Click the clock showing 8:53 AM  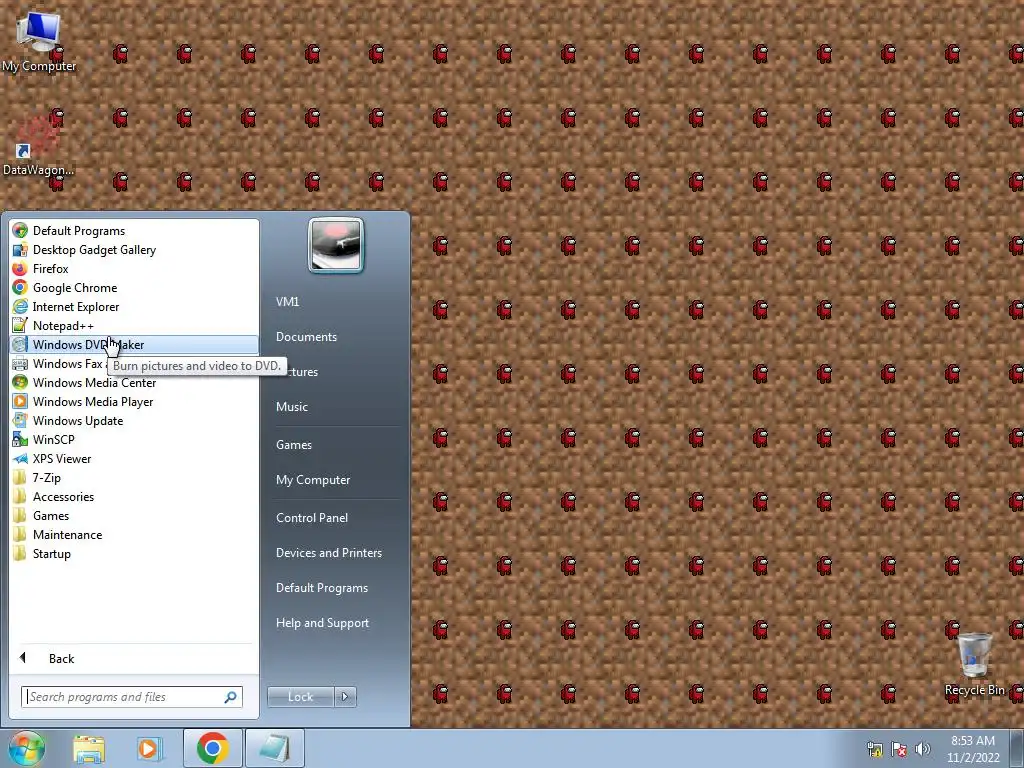[973, 749]
